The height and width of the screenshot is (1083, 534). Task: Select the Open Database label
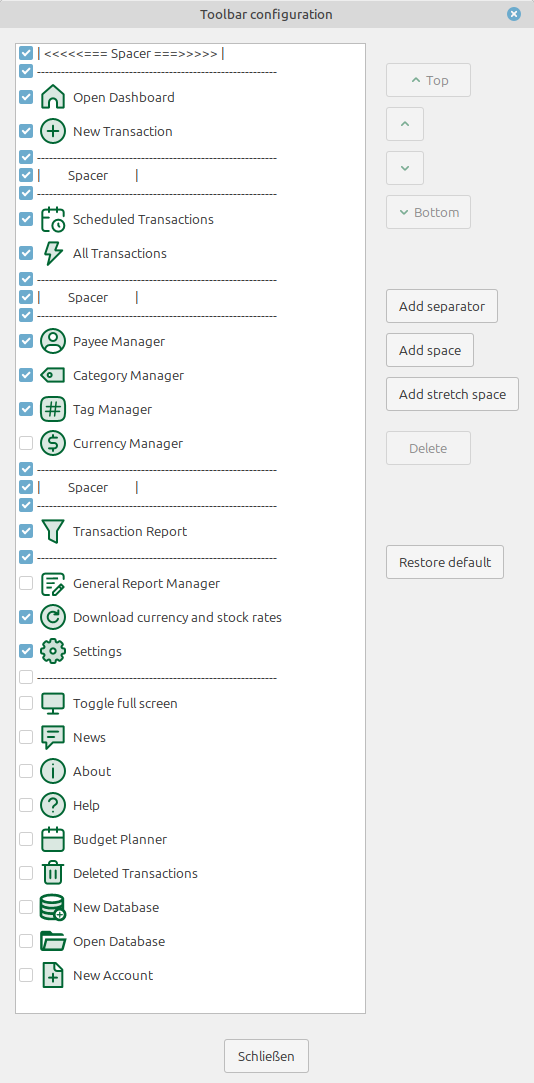click(x=119, y=941)
